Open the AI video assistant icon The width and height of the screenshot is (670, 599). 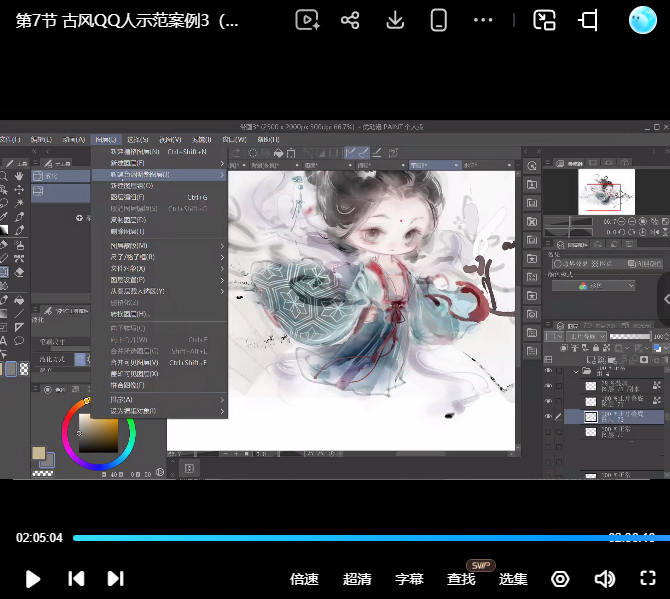307,20
